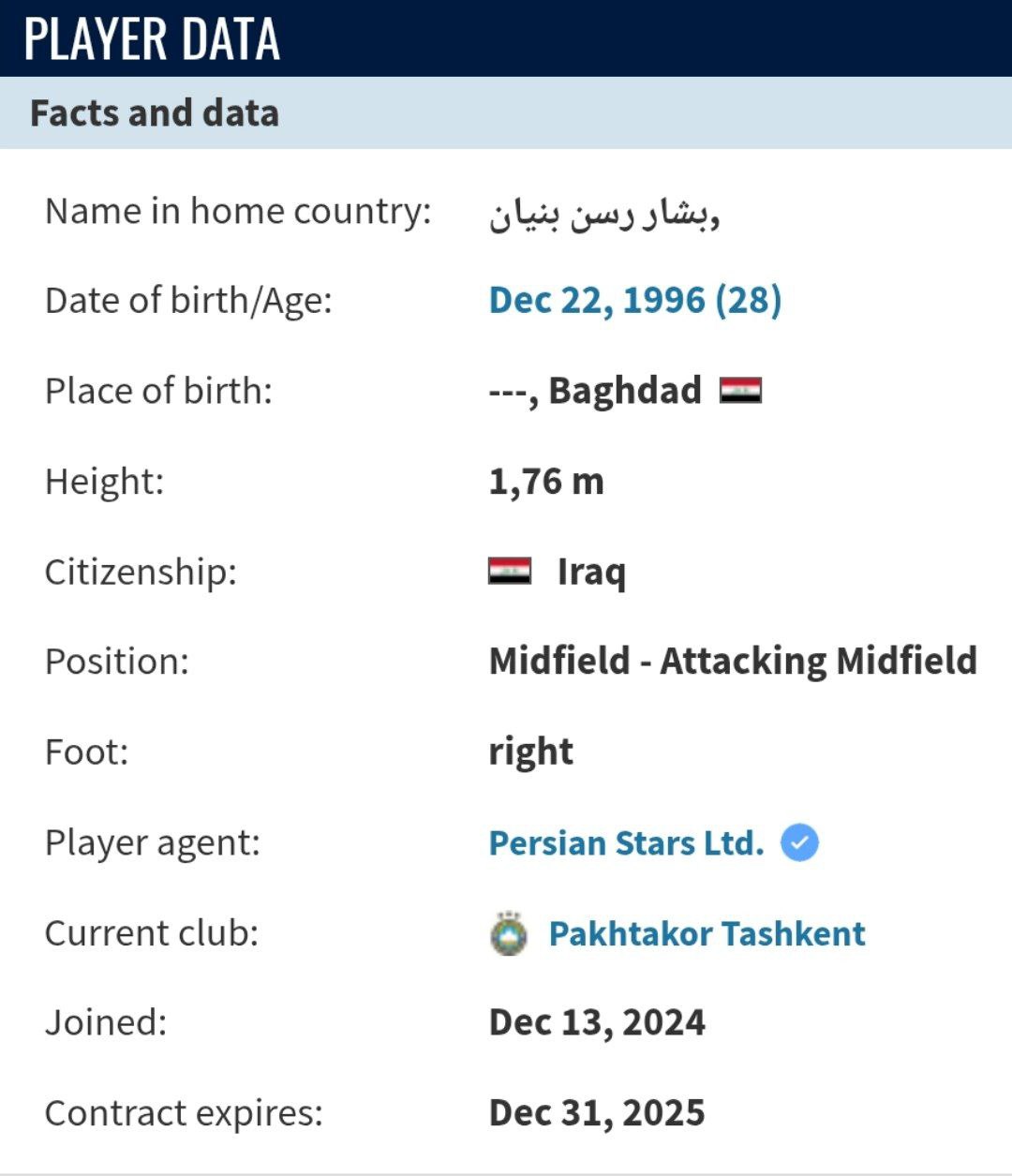Screen dimensions: 1012x1176
Task: Click the right foot value
Action: pos(530,752)
